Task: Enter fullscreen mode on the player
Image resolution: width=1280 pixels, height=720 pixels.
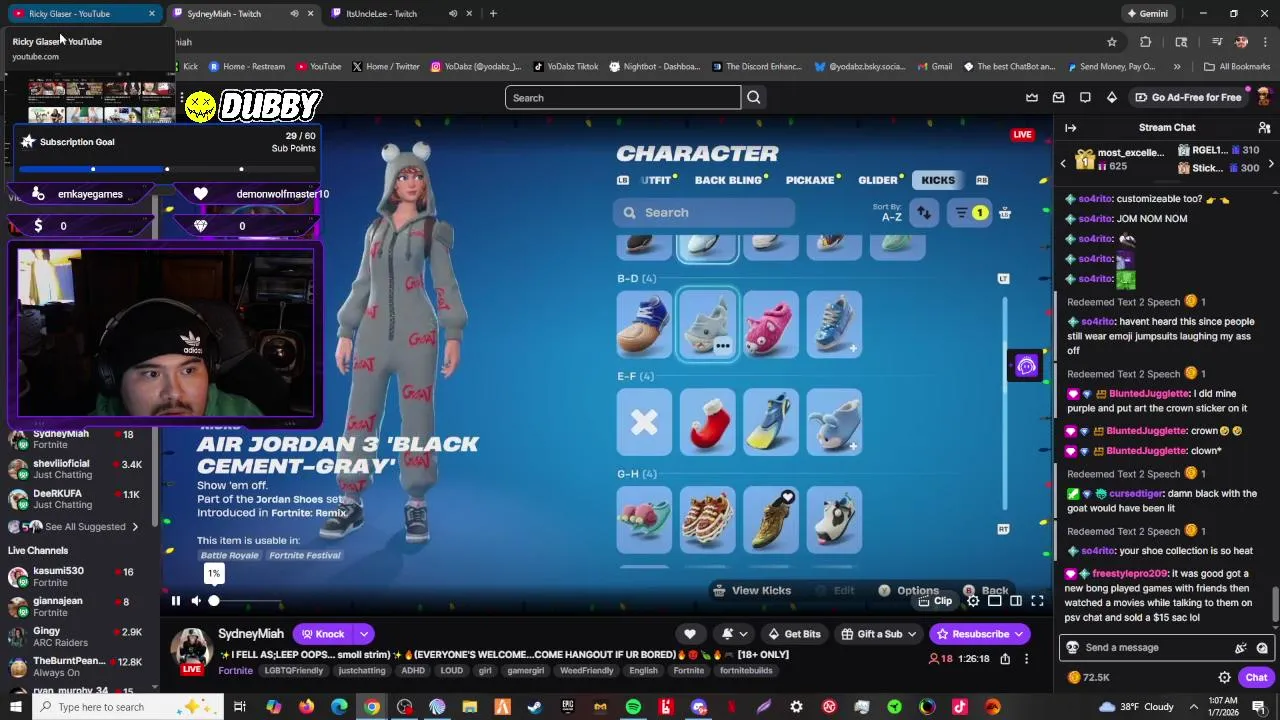Action: [x=1037, y=601]
